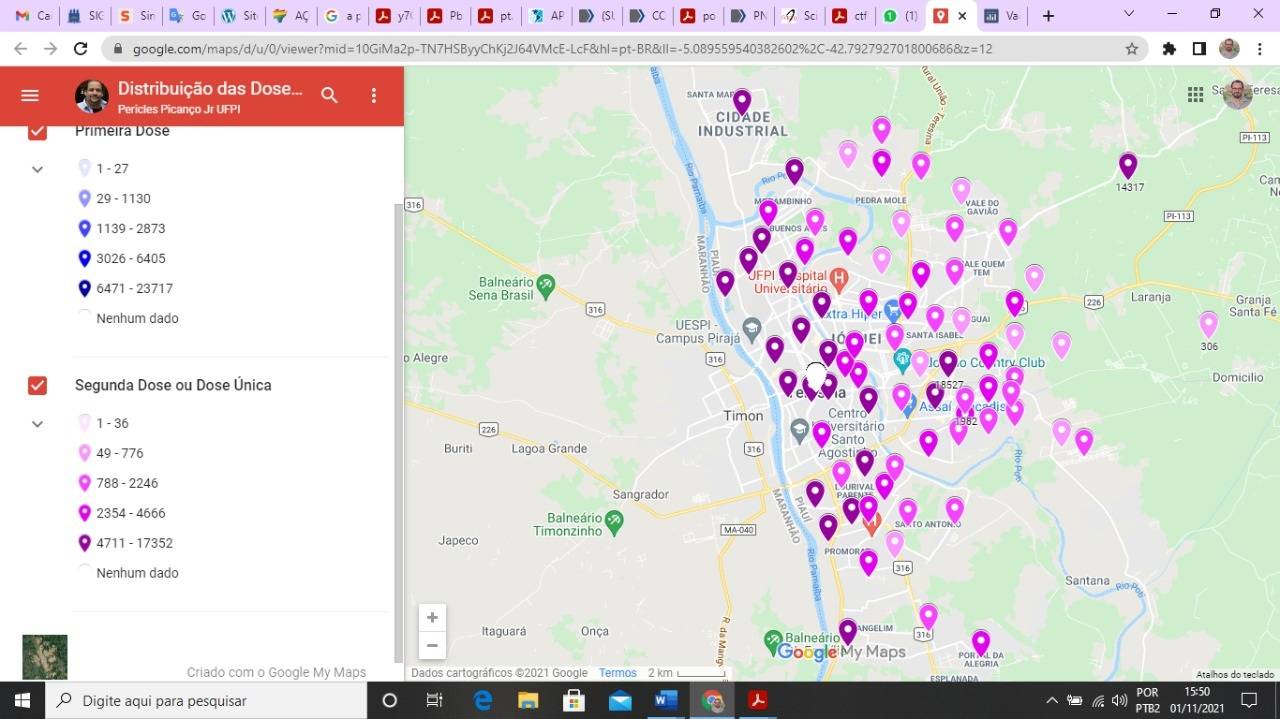1280x719 pixels.
Task: Select 'Nenhum dado' under Primeira Dose
Action: pyautogui.click(x=127, y=318)
